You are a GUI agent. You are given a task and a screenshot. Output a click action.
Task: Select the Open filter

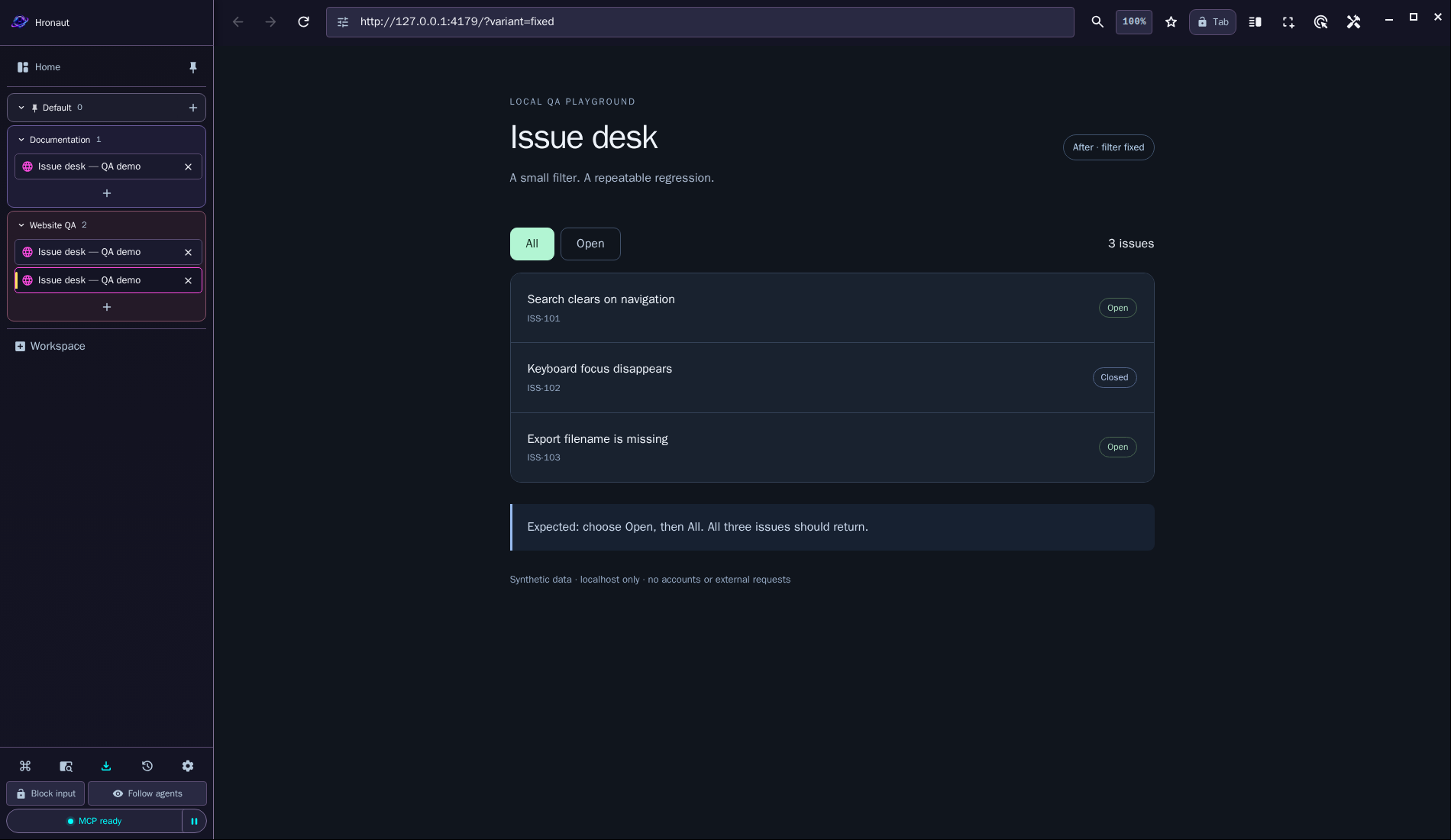tap(590, 244)
